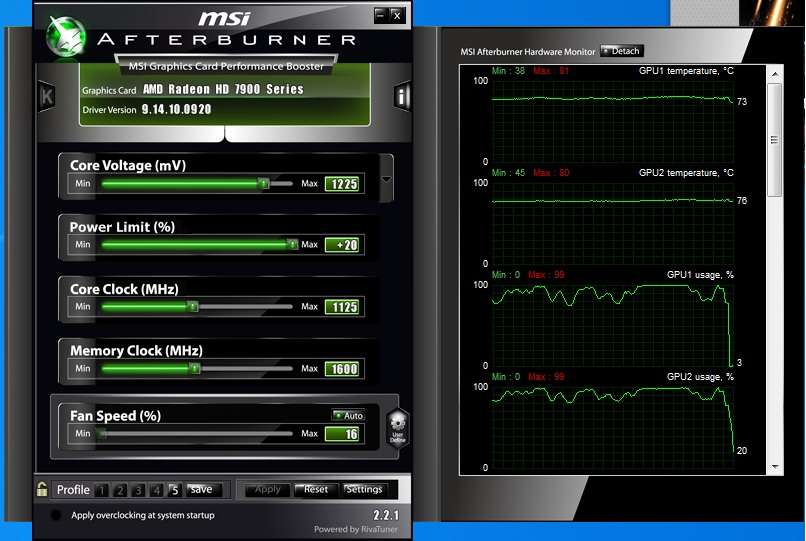Open the information panel via the i icon
The width and height of the screenshot is (806, 541).
[402, 97]
